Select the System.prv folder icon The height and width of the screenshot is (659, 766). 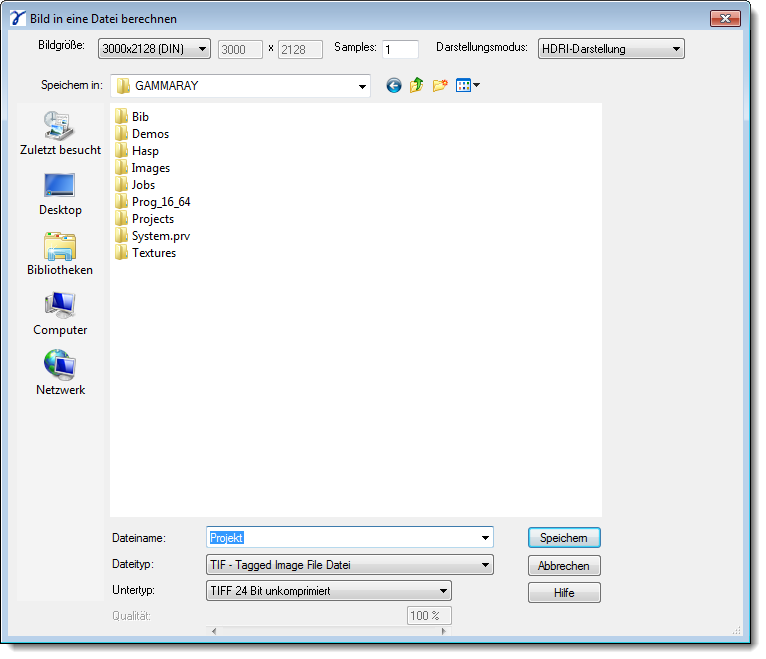[122, 236]
